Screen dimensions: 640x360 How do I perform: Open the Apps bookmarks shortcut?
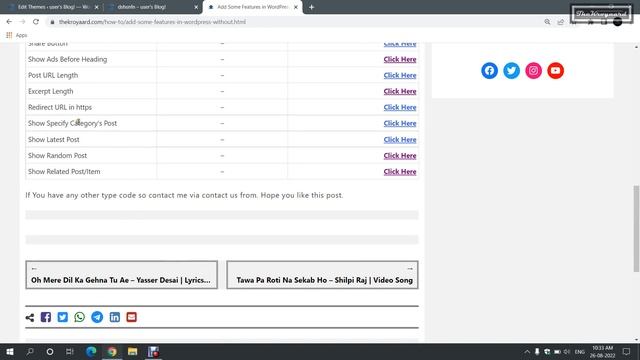[17, 35]
